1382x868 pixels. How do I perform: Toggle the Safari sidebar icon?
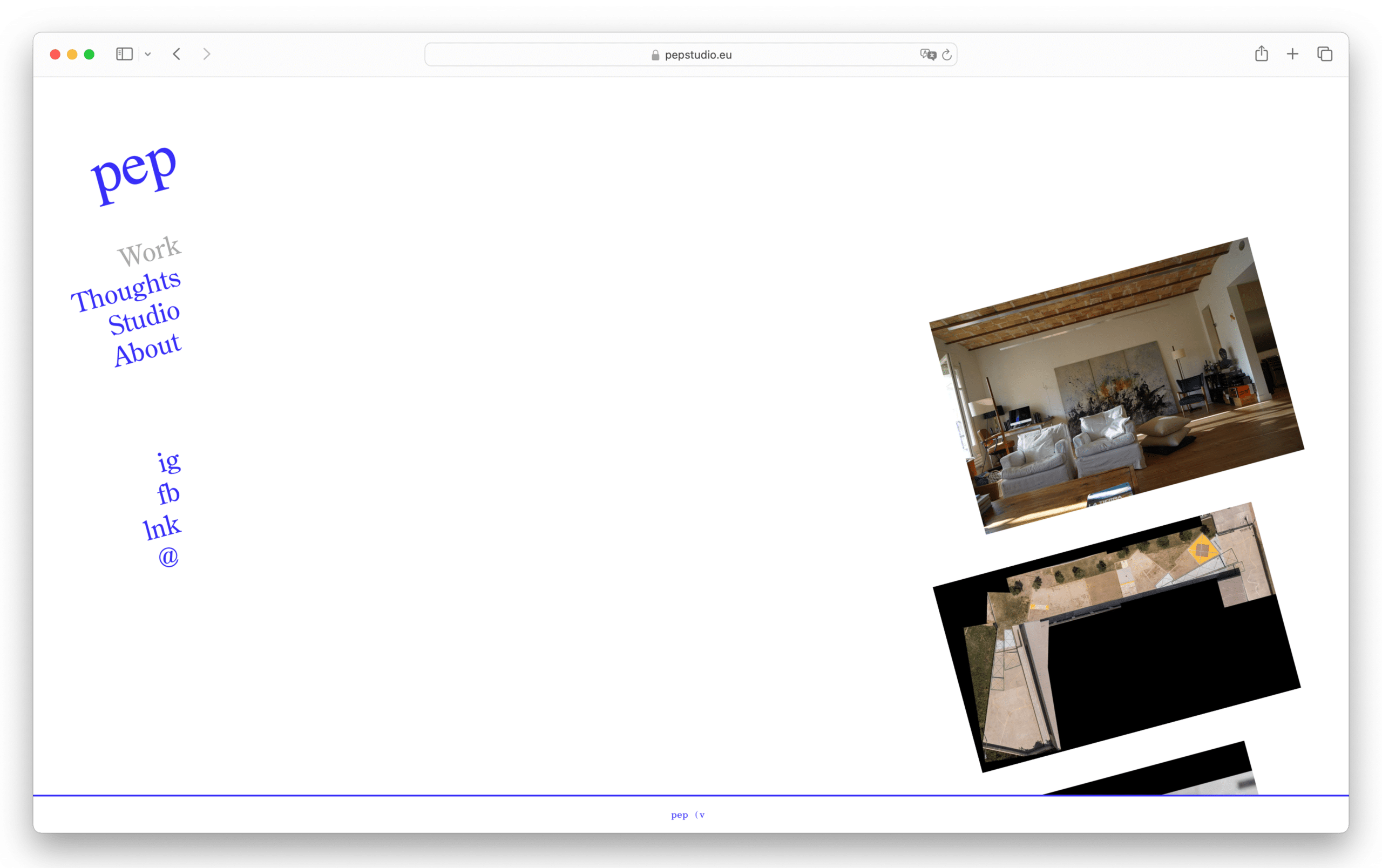[x=124, y=54]
